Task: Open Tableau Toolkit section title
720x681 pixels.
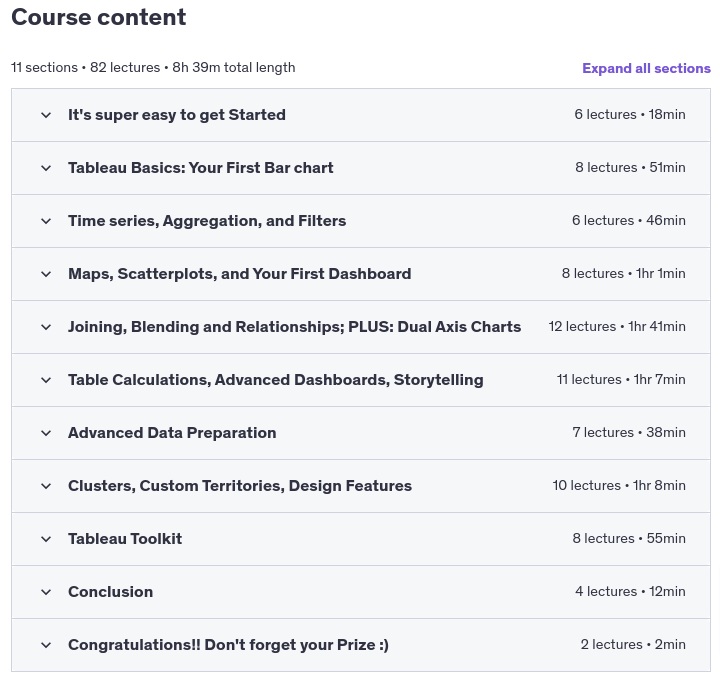Action: [125, 539]
